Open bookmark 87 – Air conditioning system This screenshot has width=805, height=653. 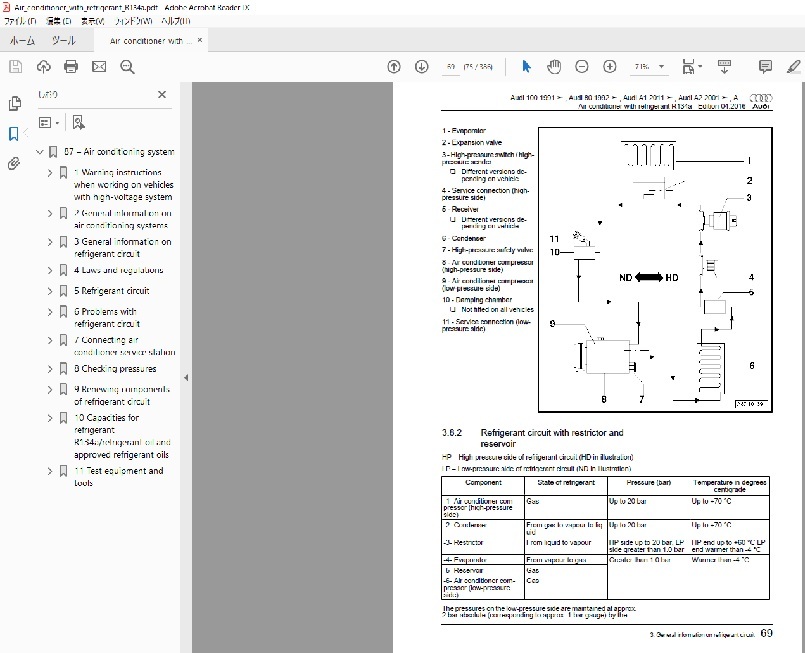(119, 152)
